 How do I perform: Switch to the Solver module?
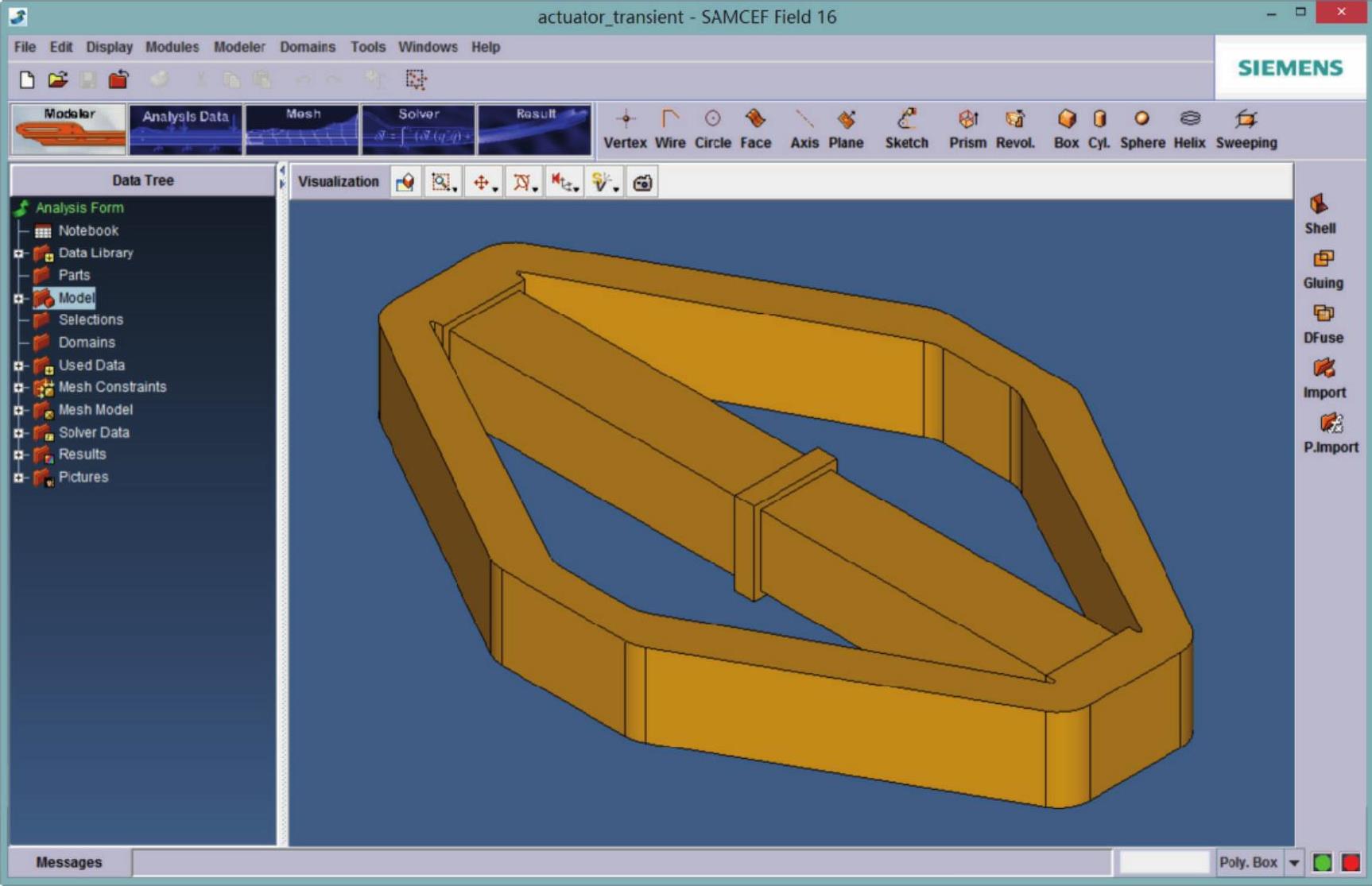tap(418, 129)
